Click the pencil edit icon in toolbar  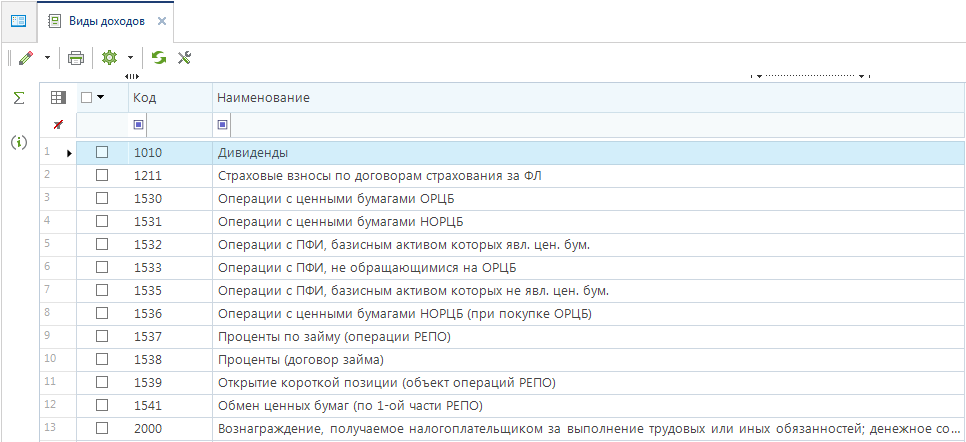pos(25,58)
